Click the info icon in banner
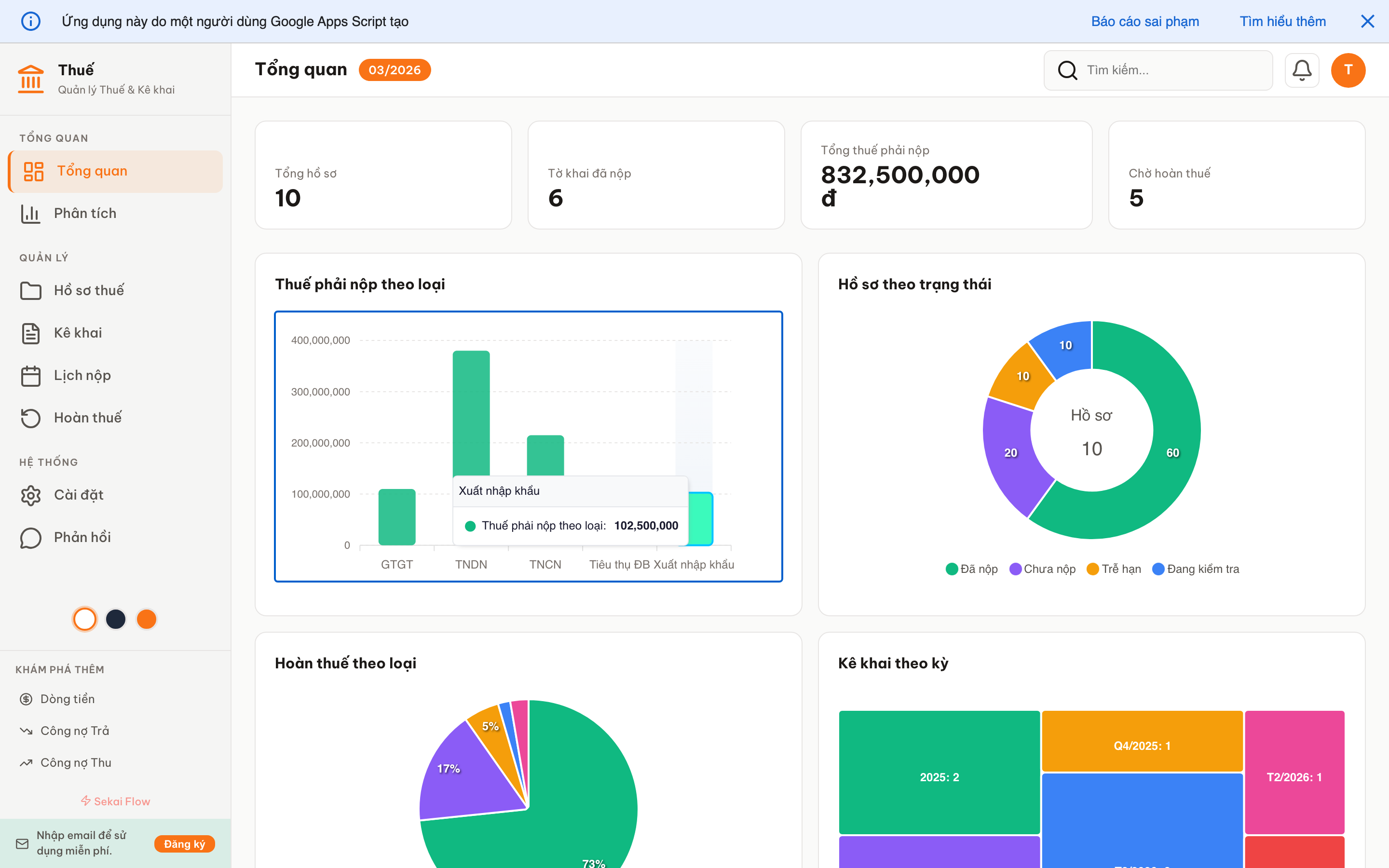The image size is (1389, 868). point(31,21)
